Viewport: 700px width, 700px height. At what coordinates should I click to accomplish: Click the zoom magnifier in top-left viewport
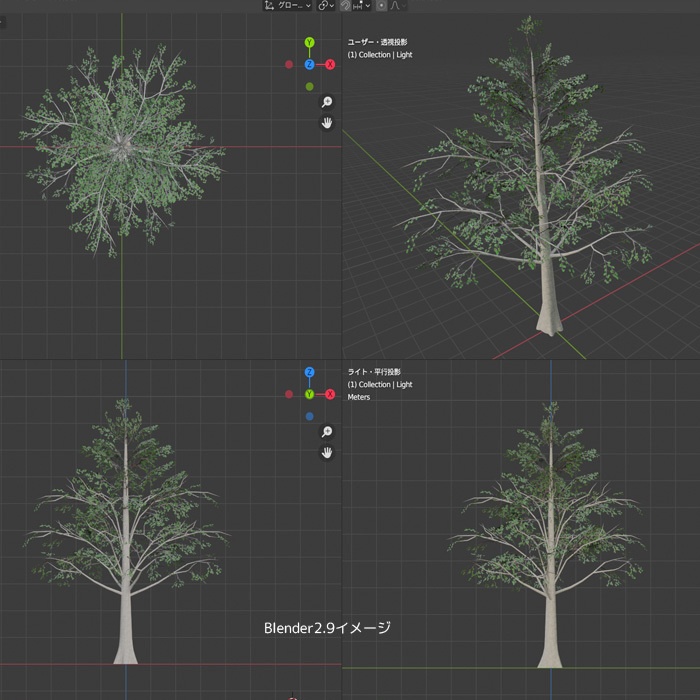click(x=327, y=102)
